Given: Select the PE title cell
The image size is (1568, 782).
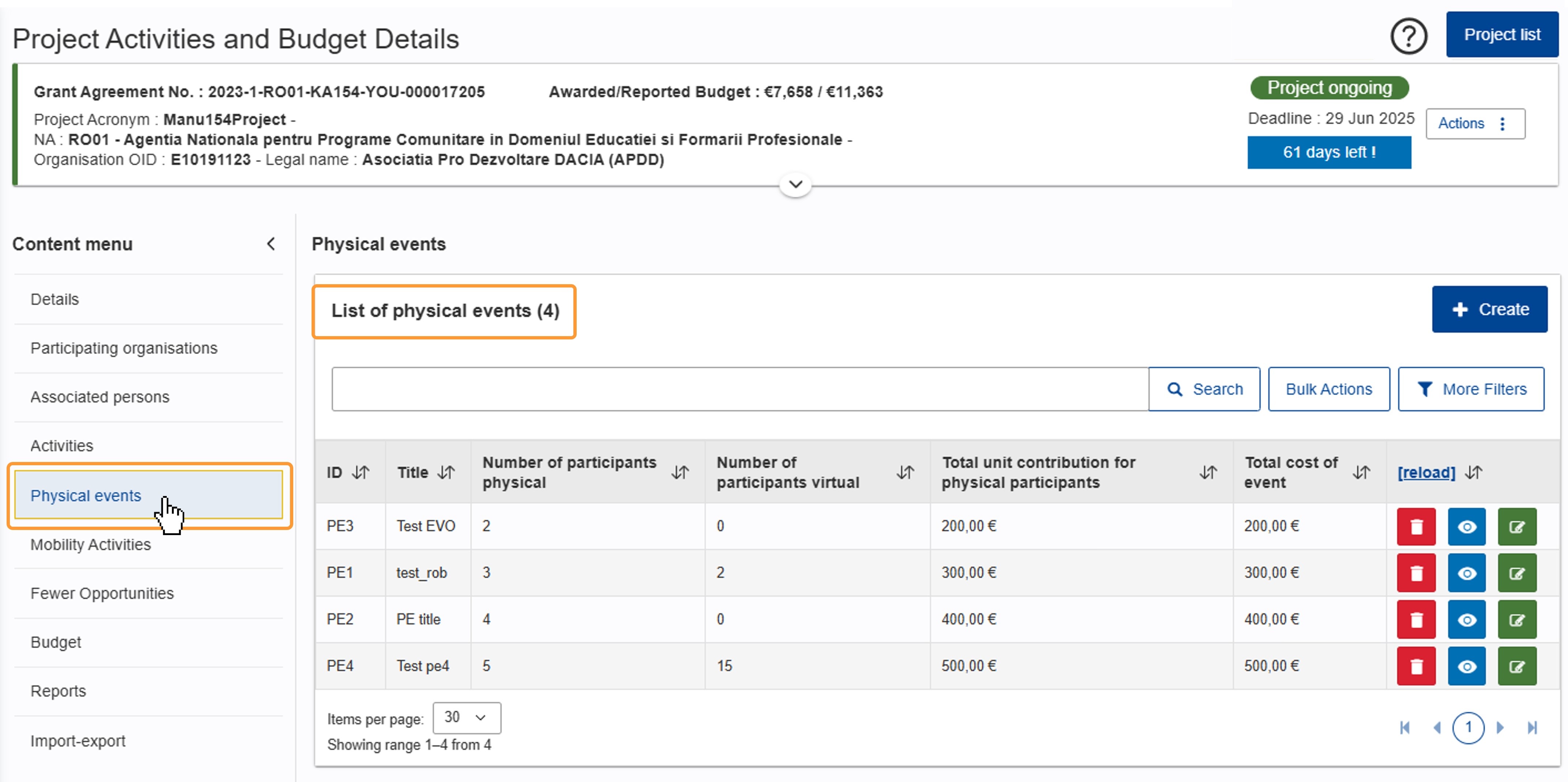Looking at the screenshot, I should (x=427, y=619).
